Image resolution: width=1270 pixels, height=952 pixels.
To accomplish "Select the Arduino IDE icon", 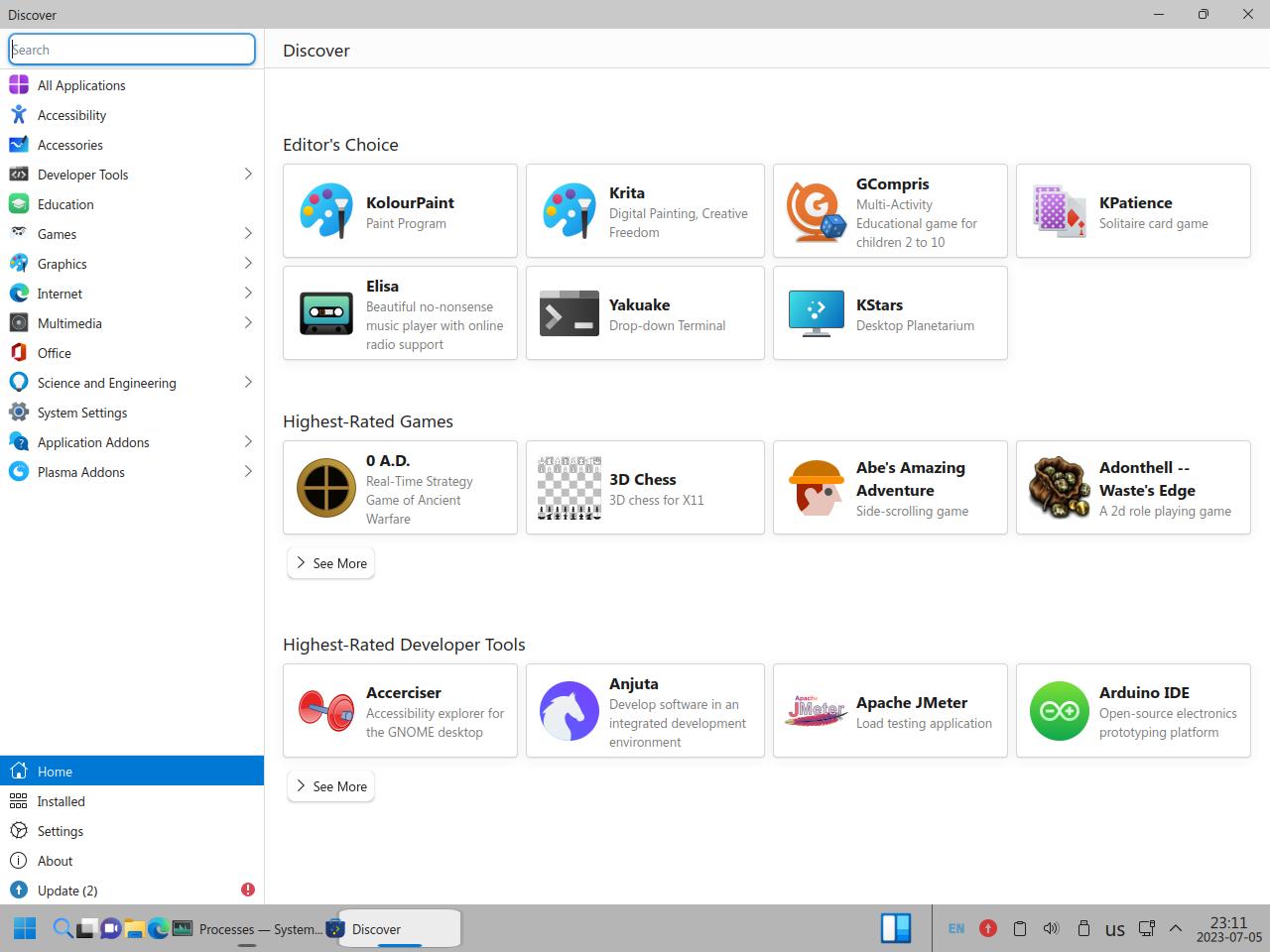I will (x=1059, y=711).
